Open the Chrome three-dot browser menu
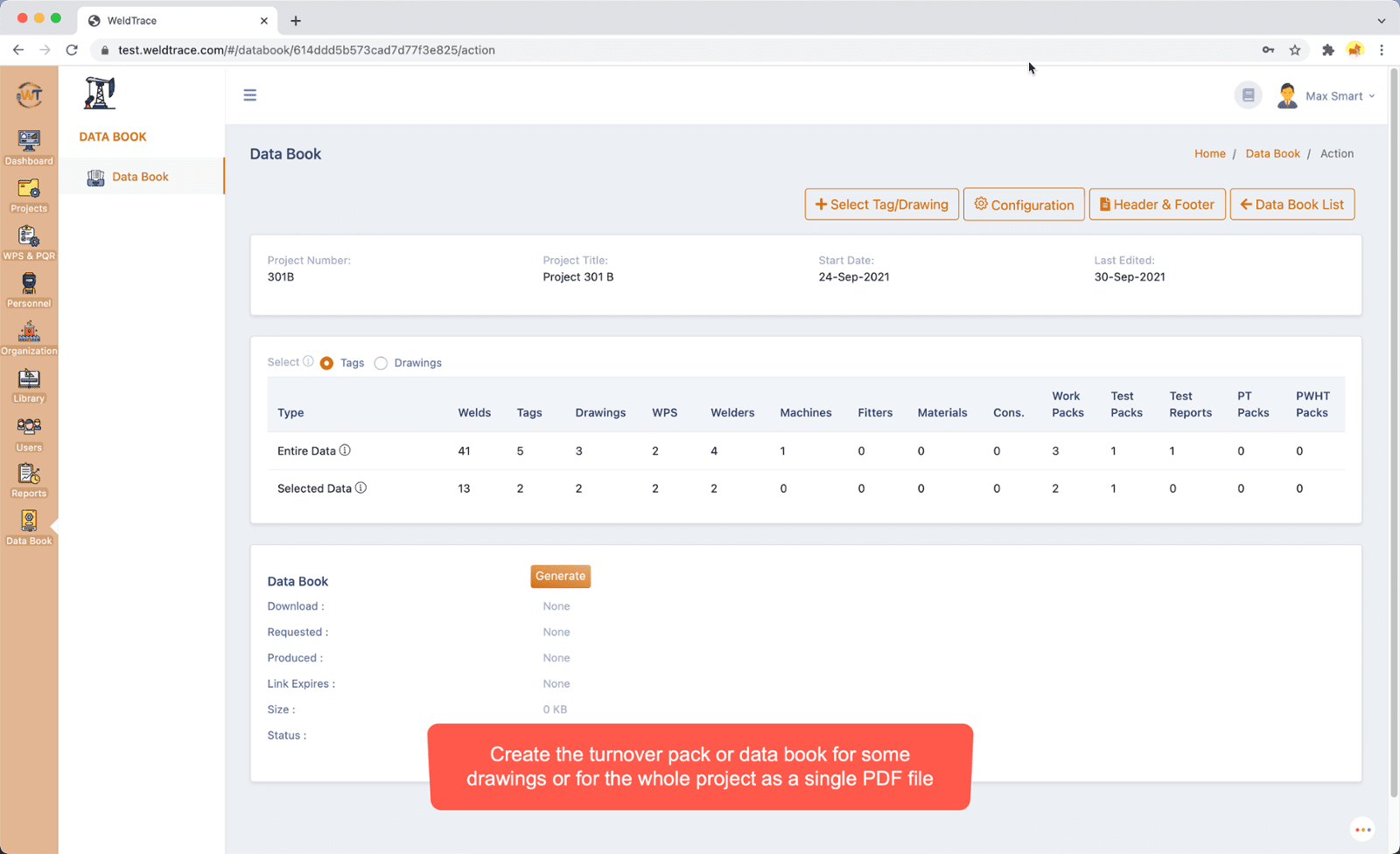Screen dimensions: 1400x854 tap(1382, 50)
